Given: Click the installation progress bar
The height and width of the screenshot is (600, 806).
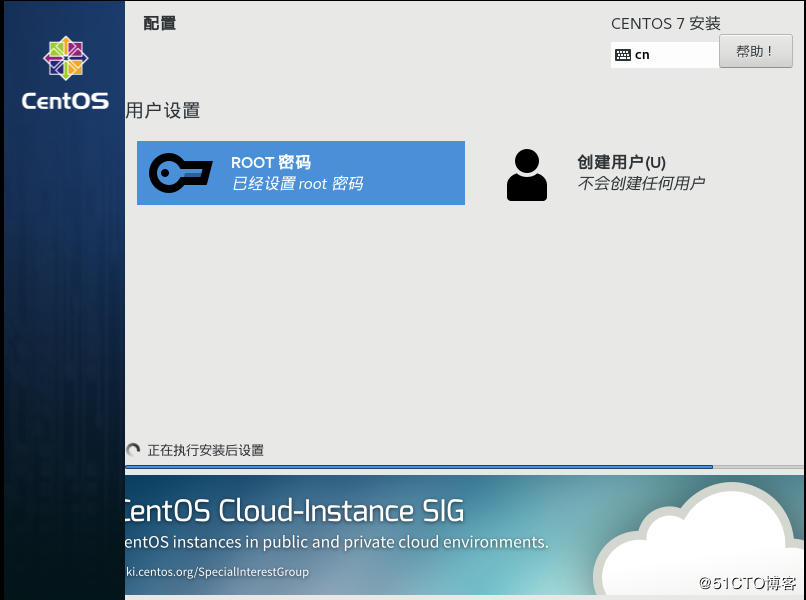Looking at the screenshot, I should point(465,467).
